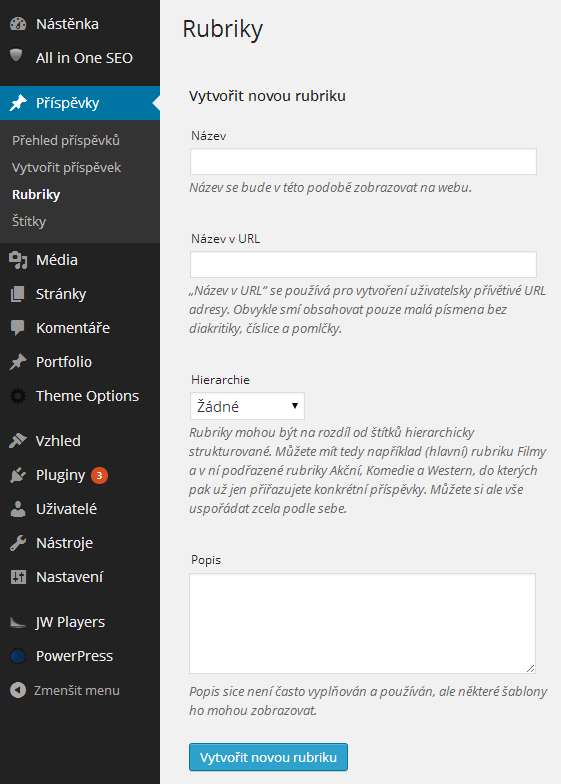The height and width of the screenshot is (784, 561).
Task: Open the Hierarchie dropdown showing Žádné
Action: pyautogui.click(x=247, y=406)
